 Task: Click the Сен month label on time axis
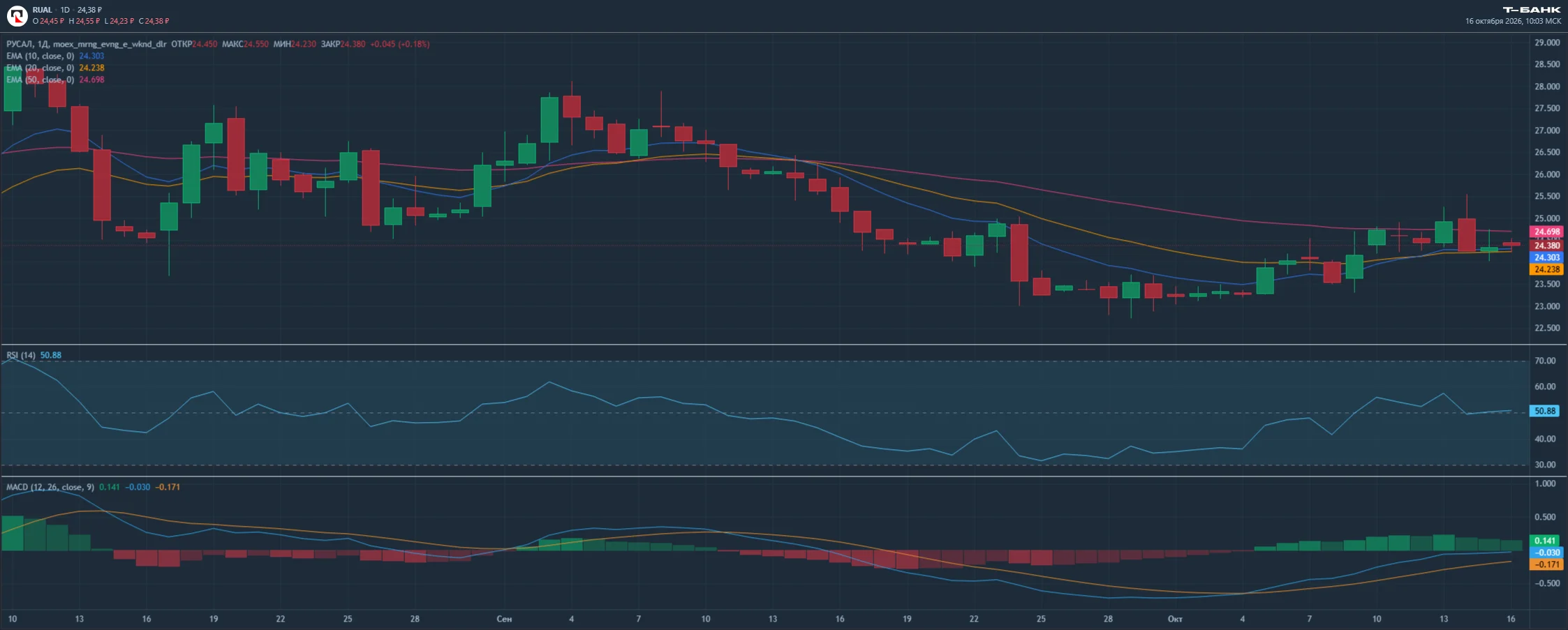point(504,619)
